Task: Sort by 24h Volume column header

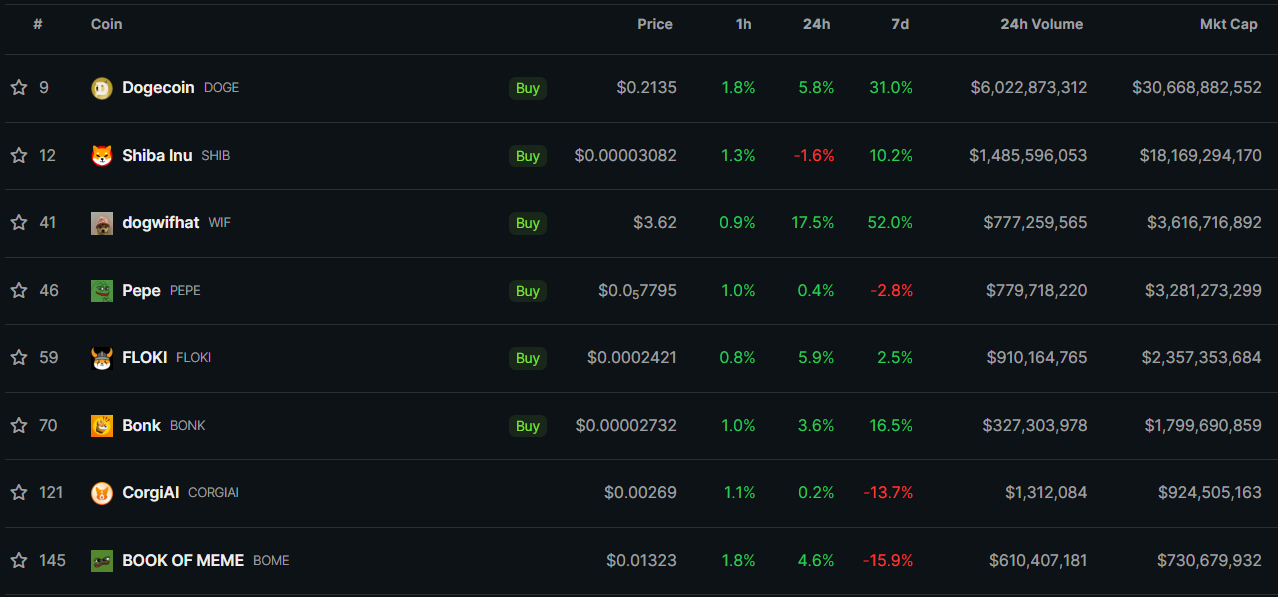Action: click(1041, 24)
